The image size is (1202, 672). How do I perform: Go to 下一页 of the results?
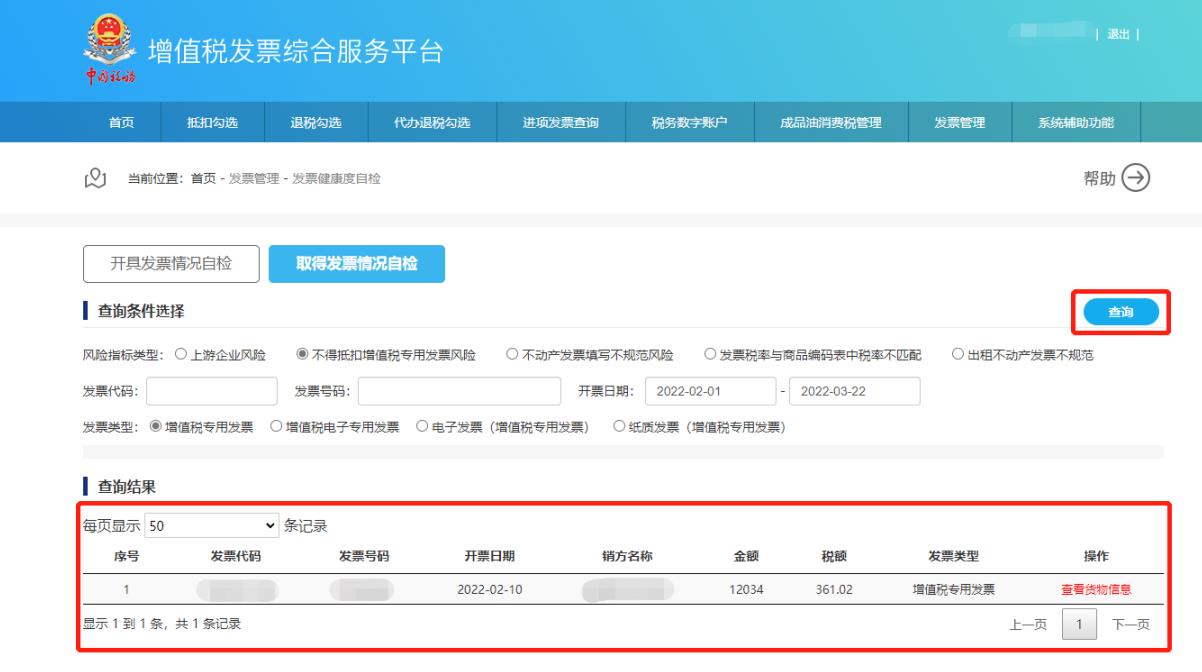coord(1130,625)
